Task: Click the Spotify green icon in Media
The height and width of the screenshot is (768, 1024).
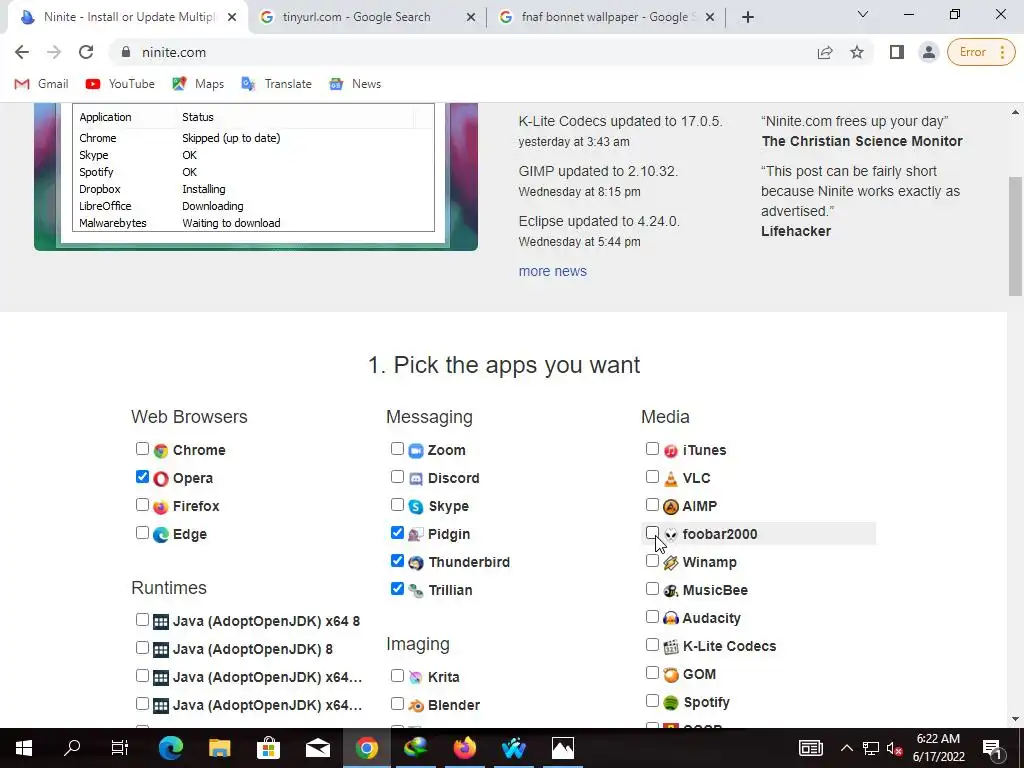Action: click(671, 703)
